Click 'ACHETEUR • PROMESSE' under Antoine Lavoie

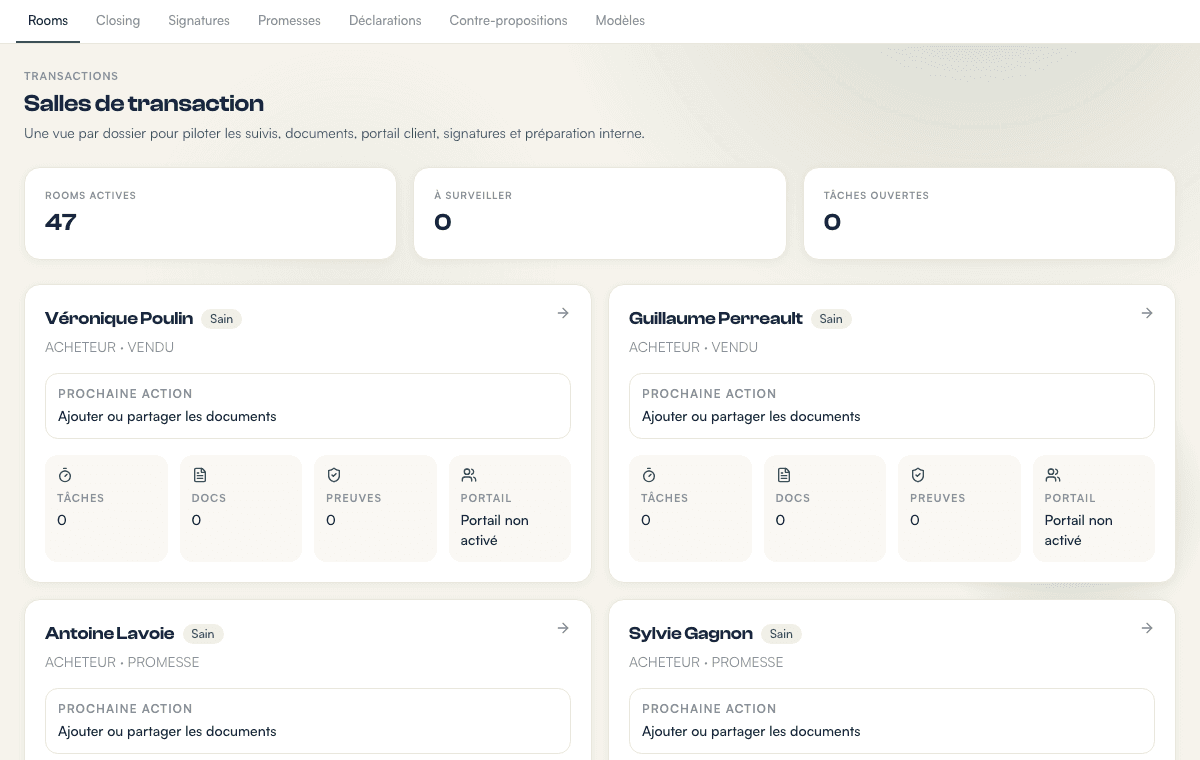[x=122, y=662]
